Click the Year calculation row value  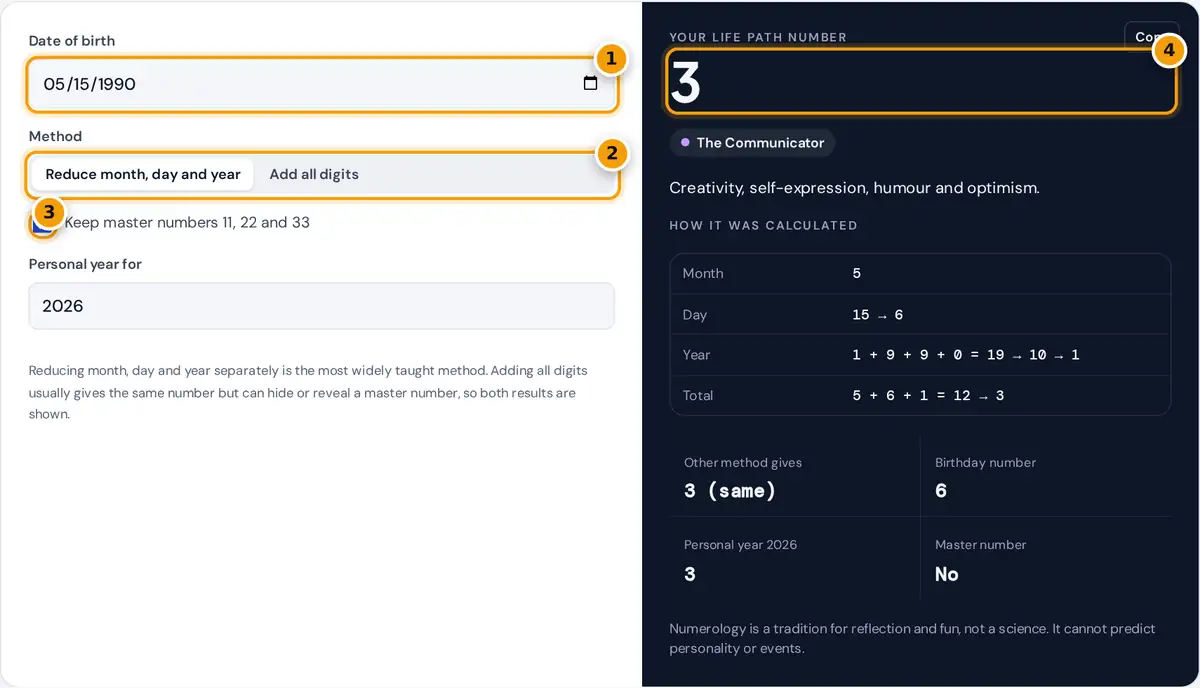click(x=966, y=355)
